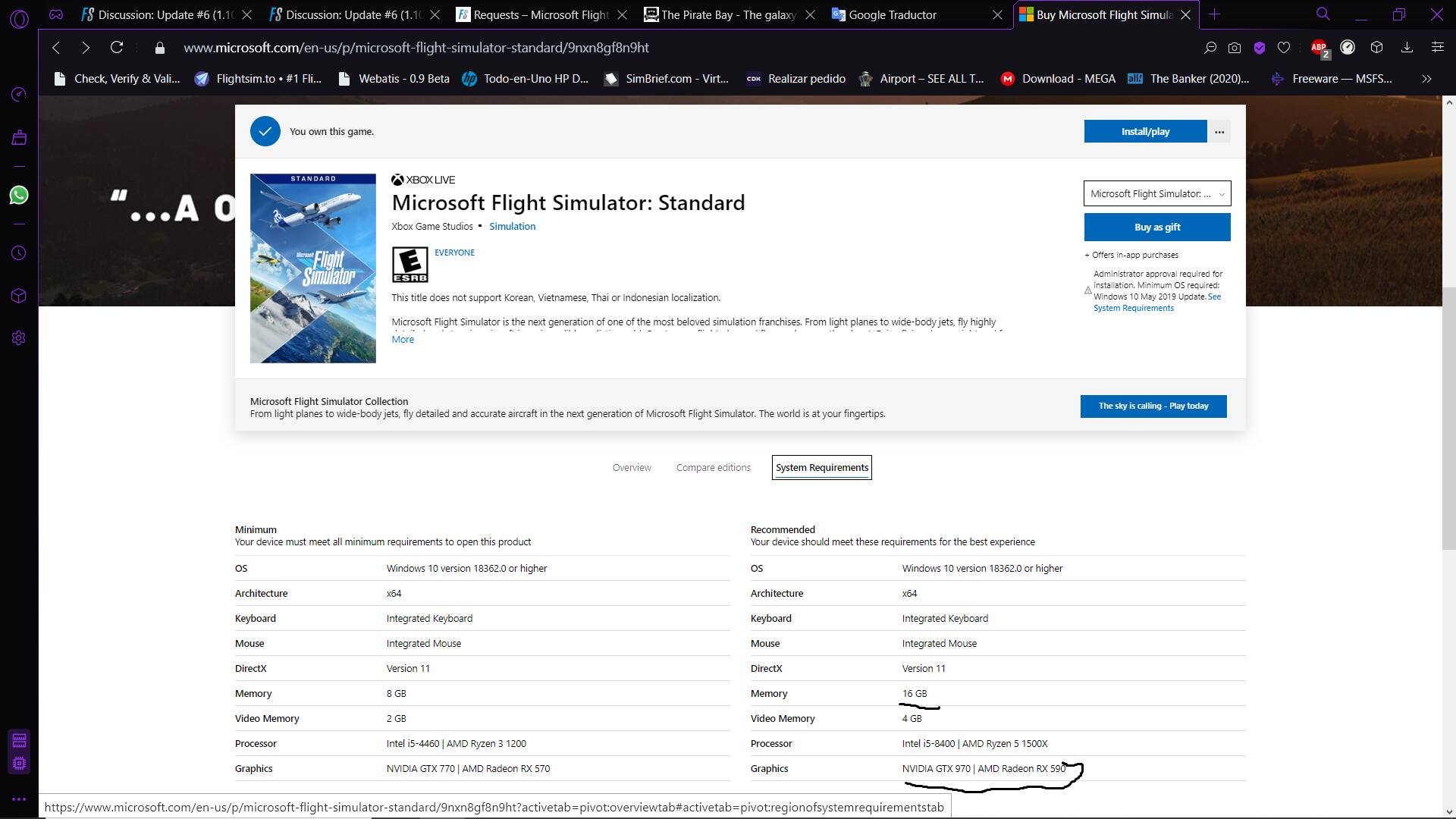Open the downloads arrow icon in toolbar
Screen dimensions: 1456x819
[1407, 48]
